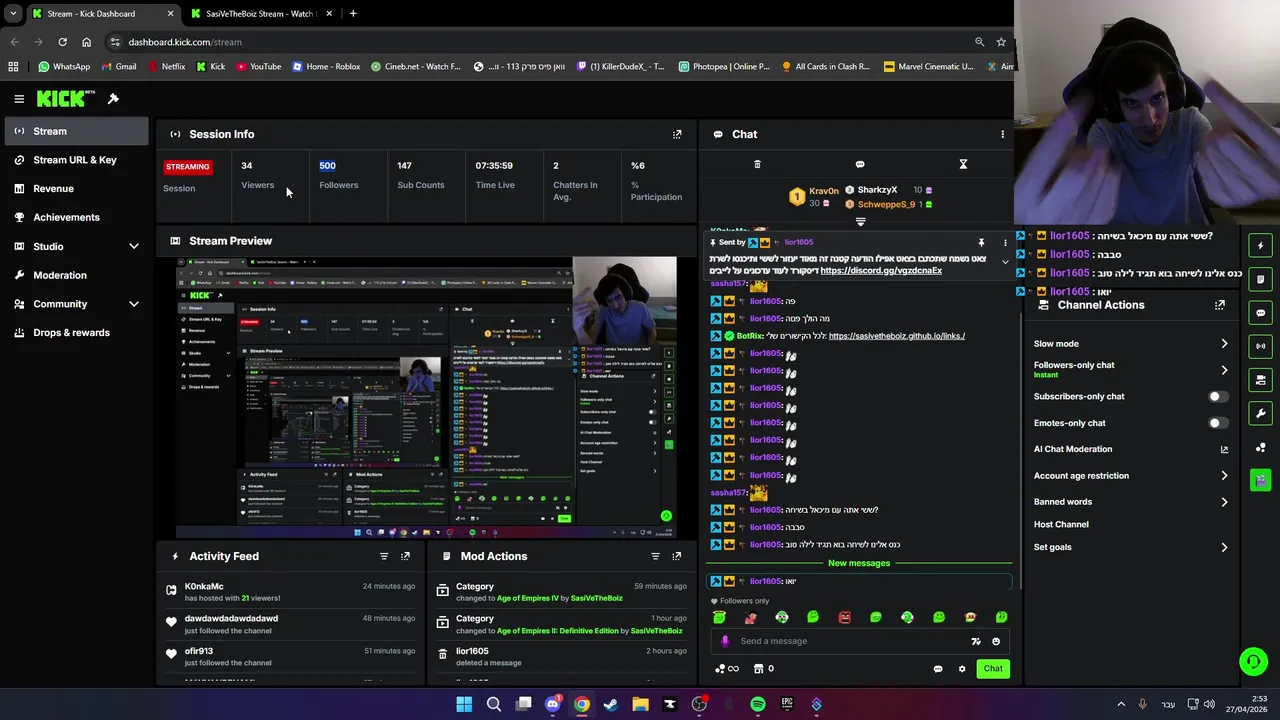Click the lightning bolt icon in right sidebar
The width and height of the screenshot is (1280, 720).
1261,245
